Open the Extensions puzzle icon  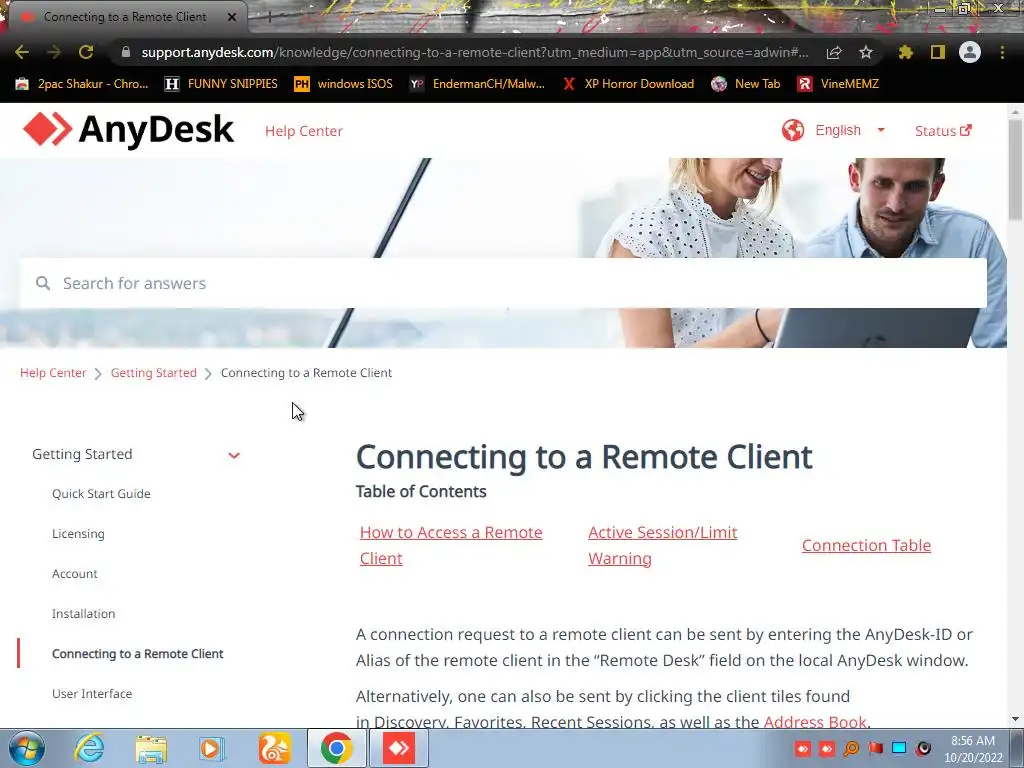point(905,52)
